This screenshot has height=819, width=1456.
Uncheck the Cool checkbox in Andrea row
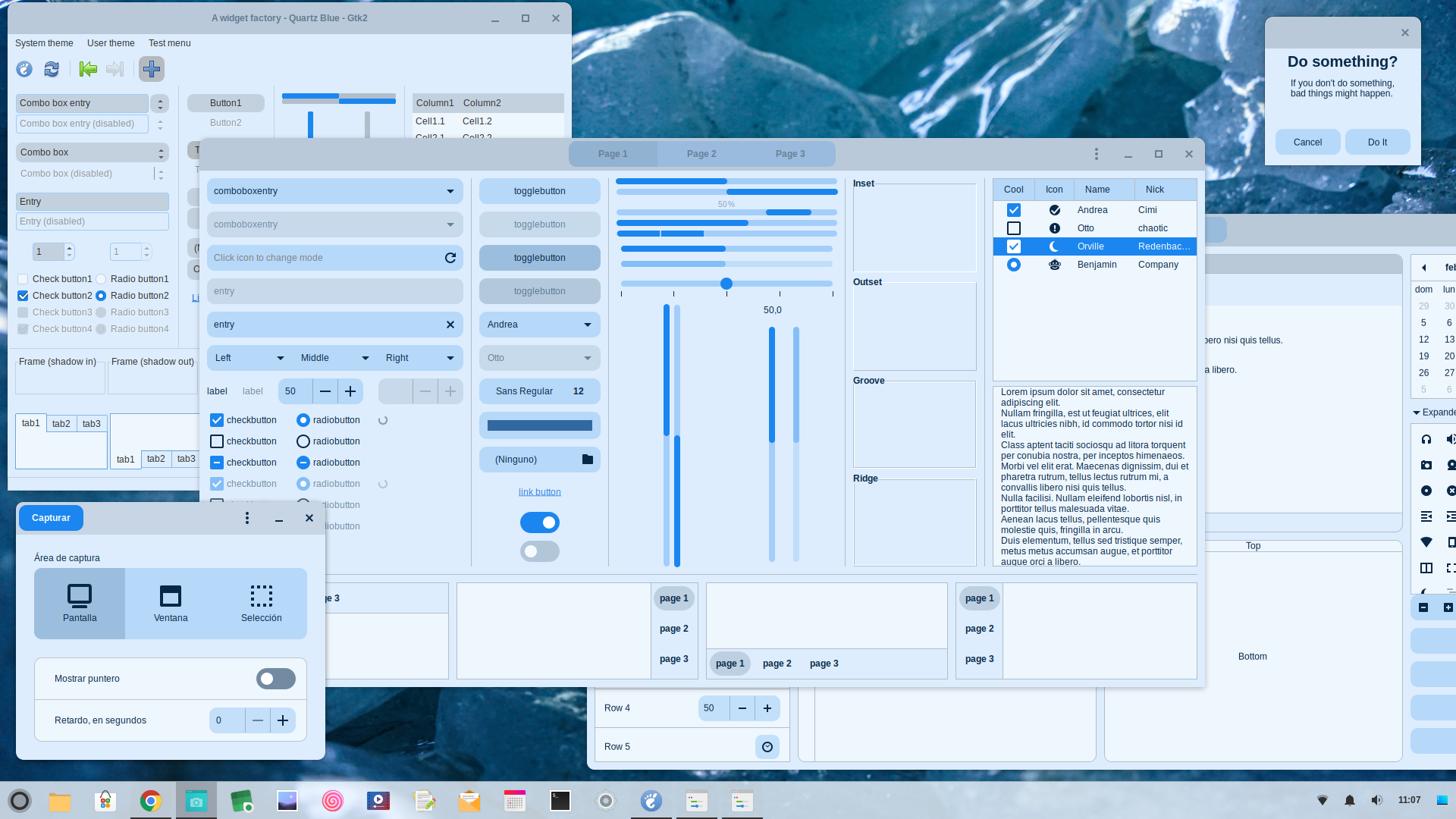pyautogui.click(x=1014, y=210)
